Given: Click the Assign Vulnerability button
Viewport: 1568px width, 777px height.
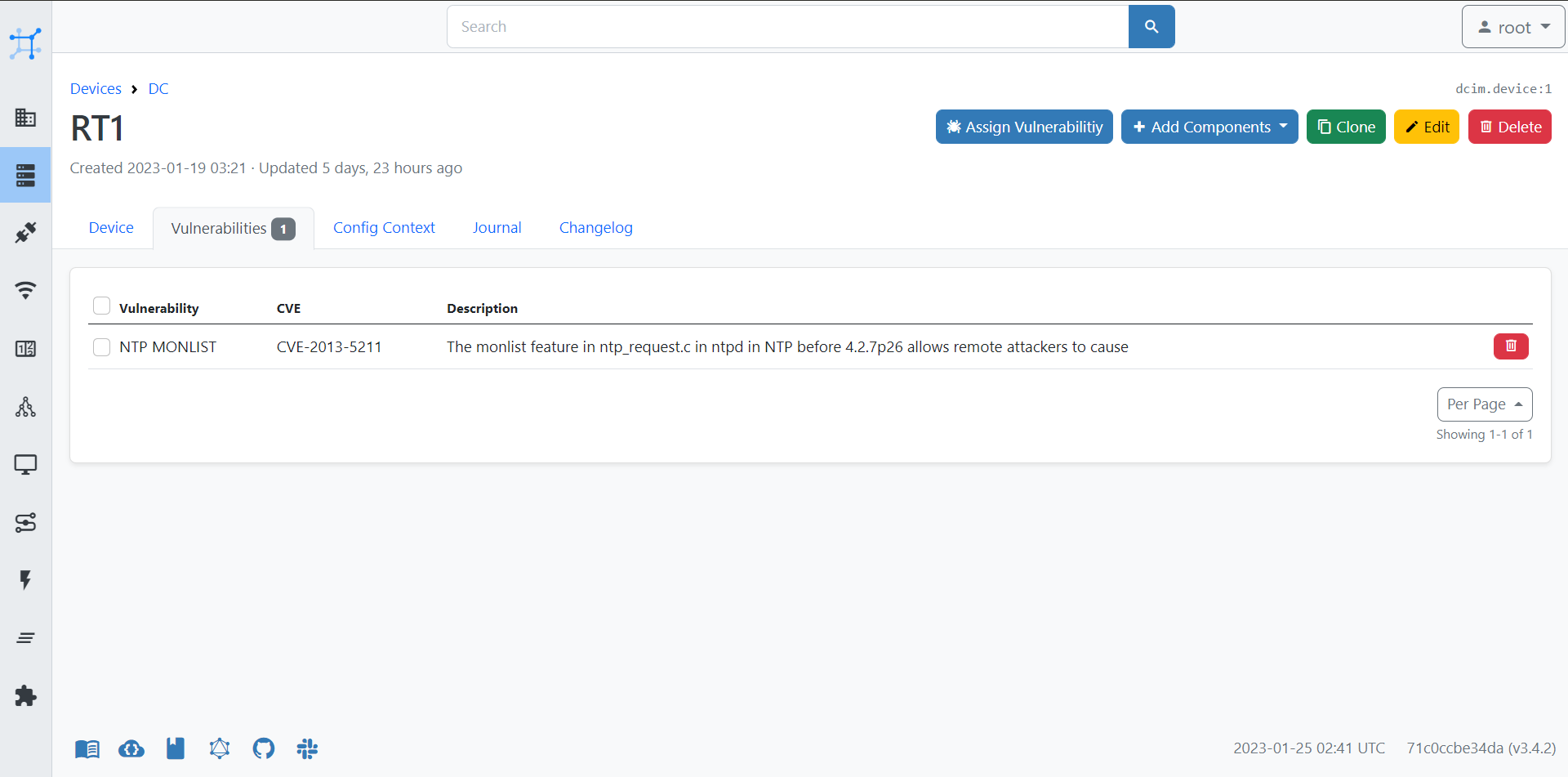Looking at the screenshot, I should click(x=1024, y=127).
